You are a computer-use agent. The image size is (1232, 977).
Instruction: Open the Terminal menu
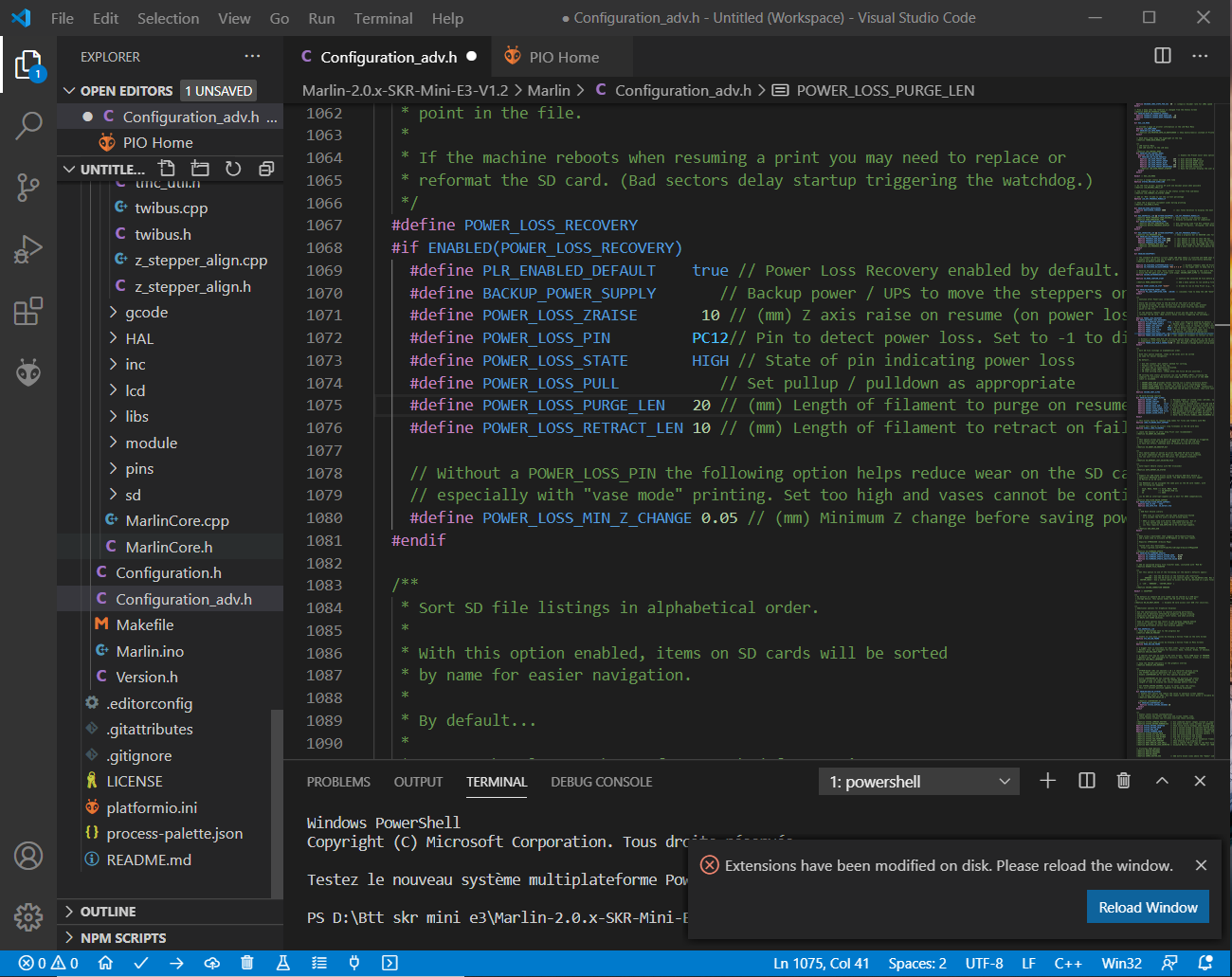pyautogui.click(x=383, y=18)
